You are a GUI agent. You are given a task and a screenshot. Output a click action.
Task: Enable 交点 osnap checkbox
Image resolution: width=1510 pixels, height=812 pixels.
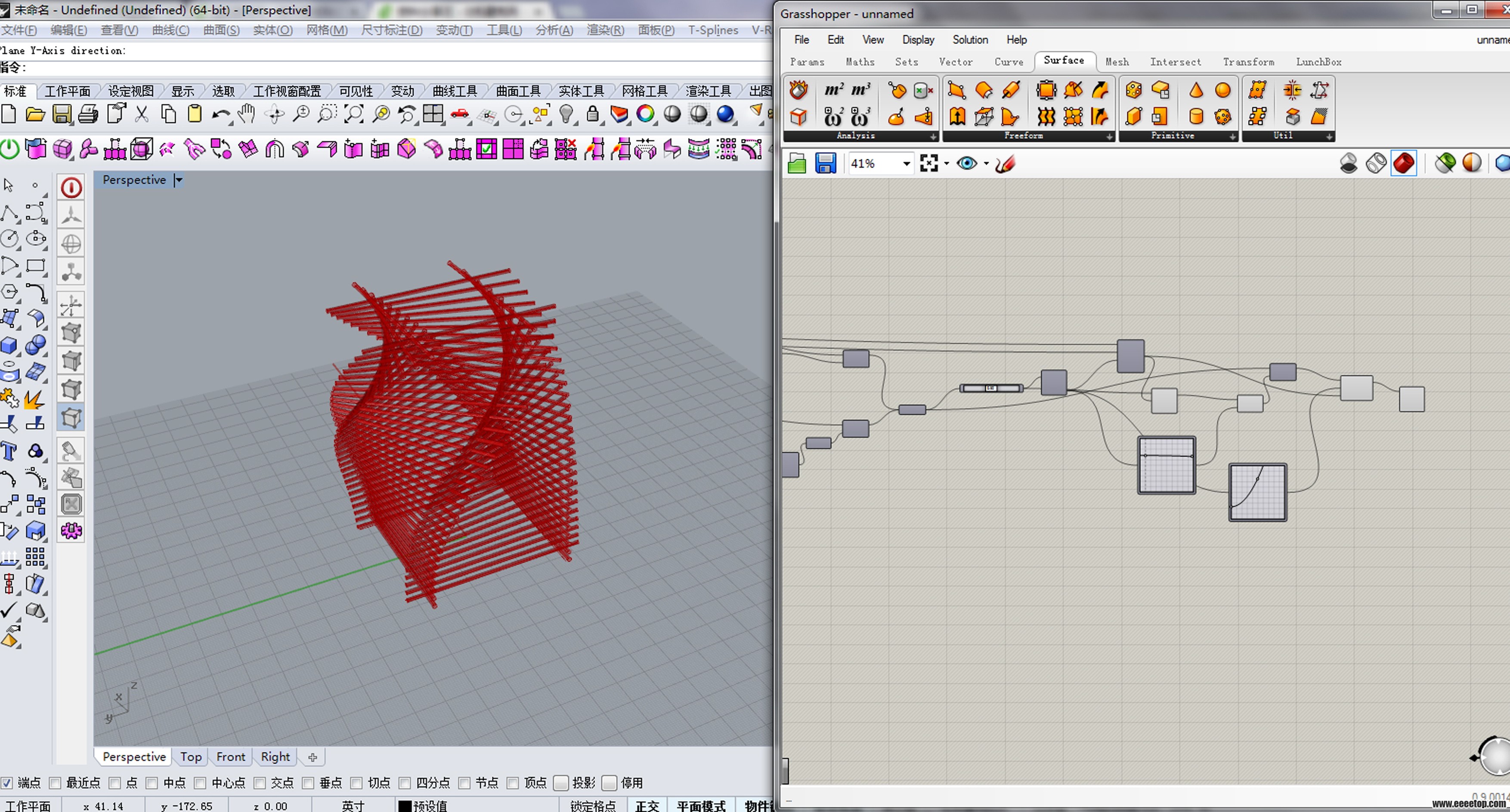[x=260, y=783]
